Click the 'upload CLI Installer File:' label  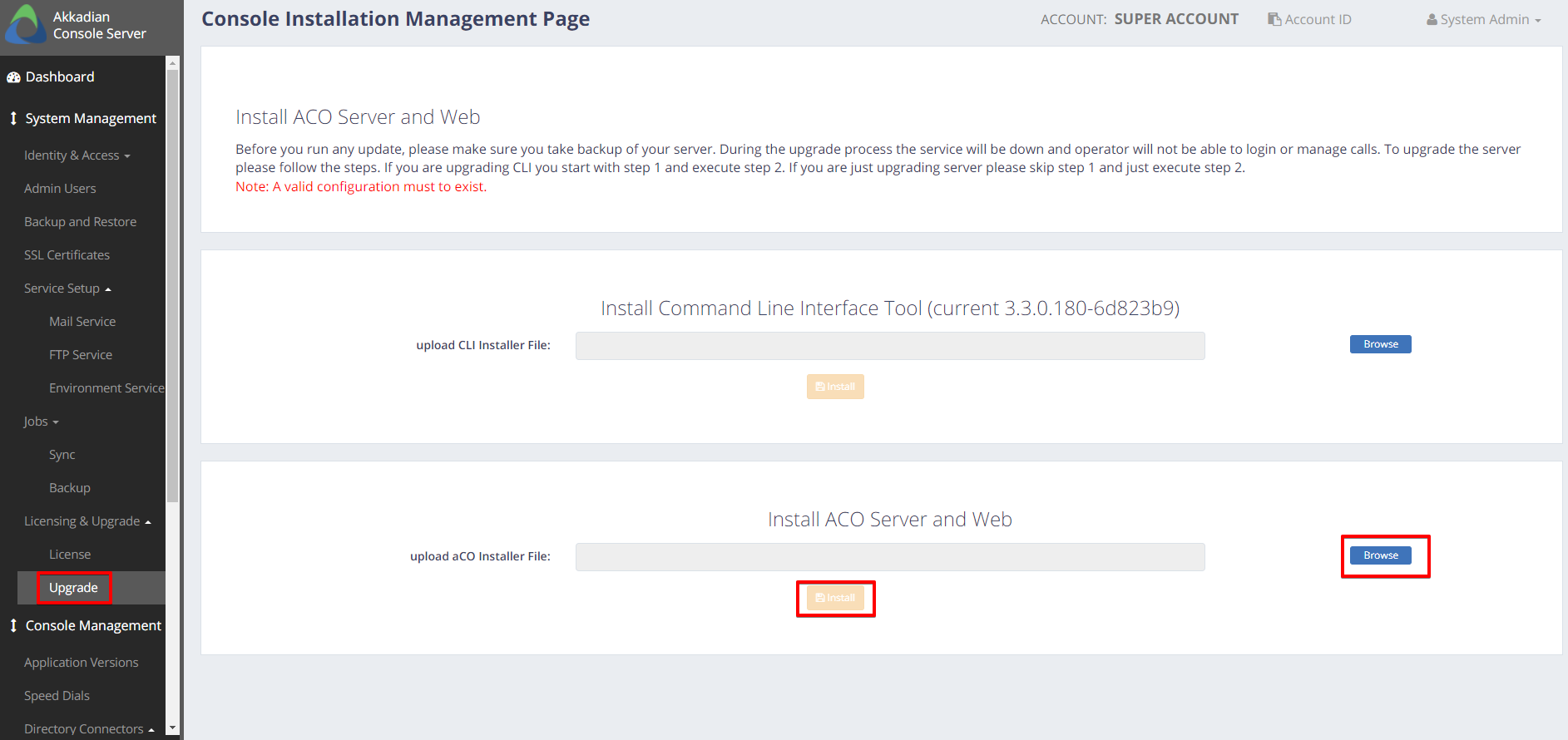pos(483,345)
